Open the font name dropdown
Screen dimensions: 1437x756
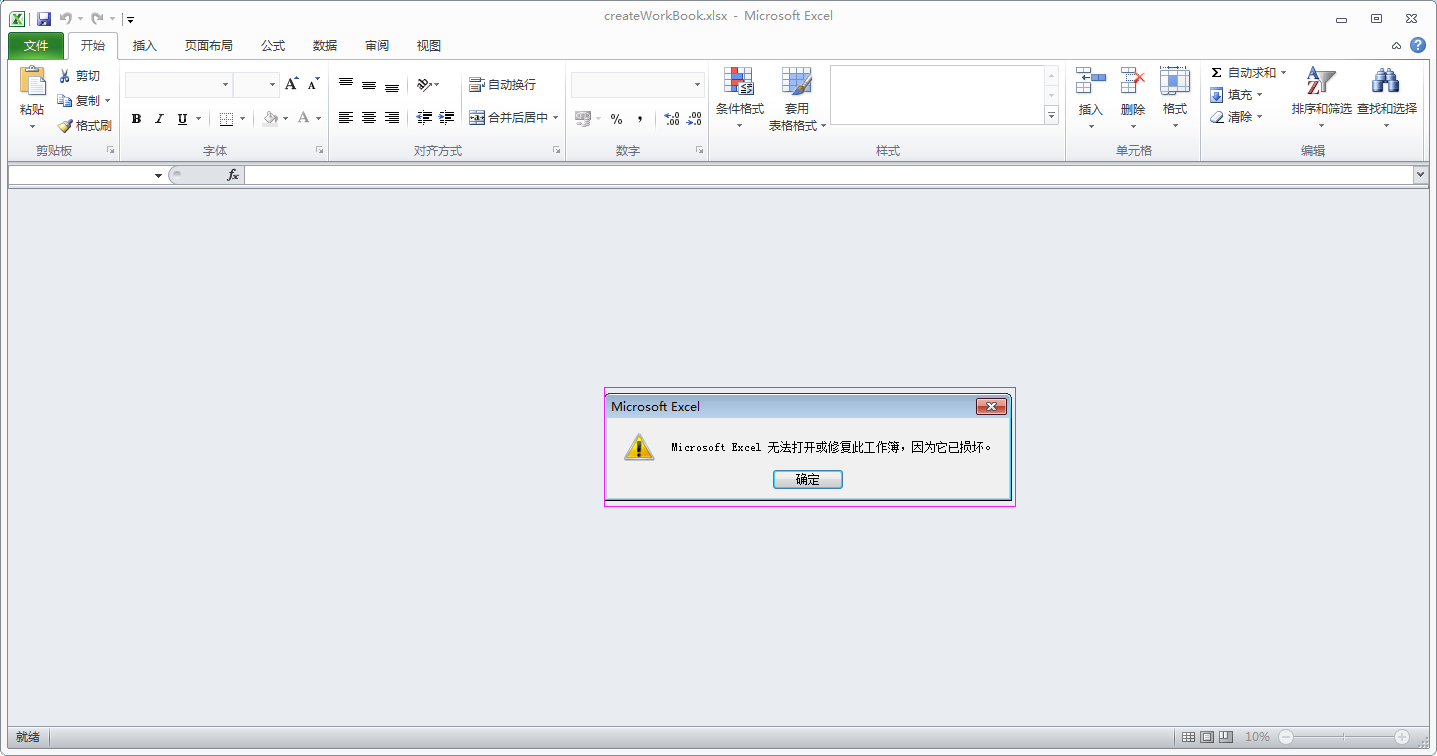coord(226,85)
